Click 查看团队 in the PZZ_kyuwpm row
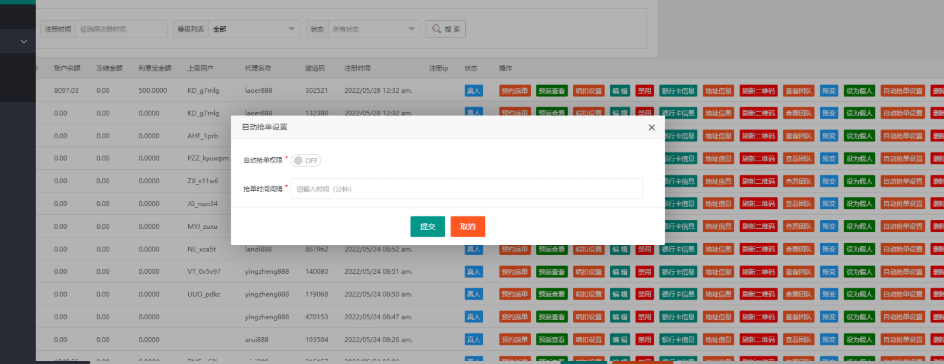The width and height of the screenshot is (944, 364). click(x=798, y=158)
